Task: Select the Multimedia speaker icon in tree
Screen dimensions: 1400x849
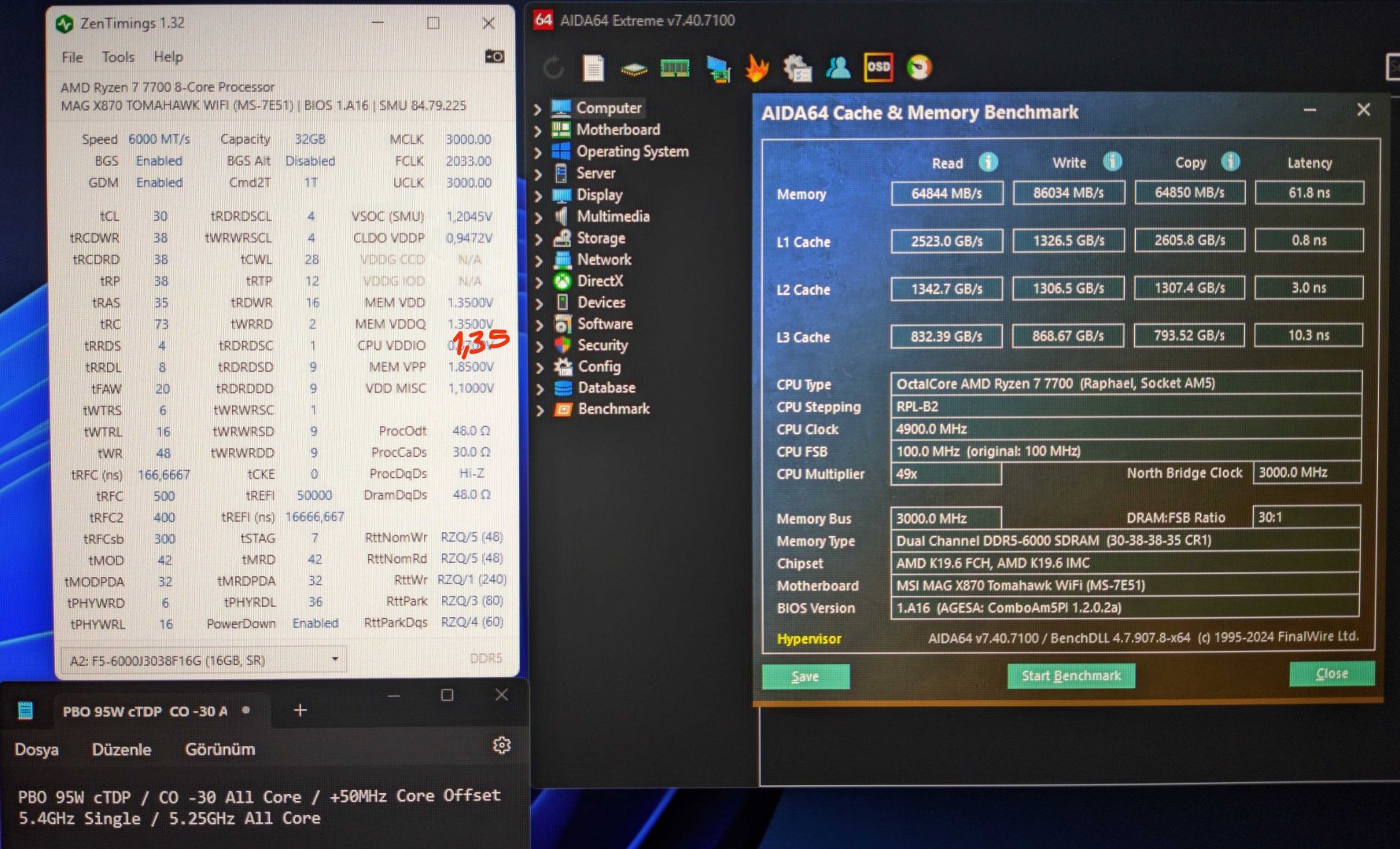Action: point(562,216)
